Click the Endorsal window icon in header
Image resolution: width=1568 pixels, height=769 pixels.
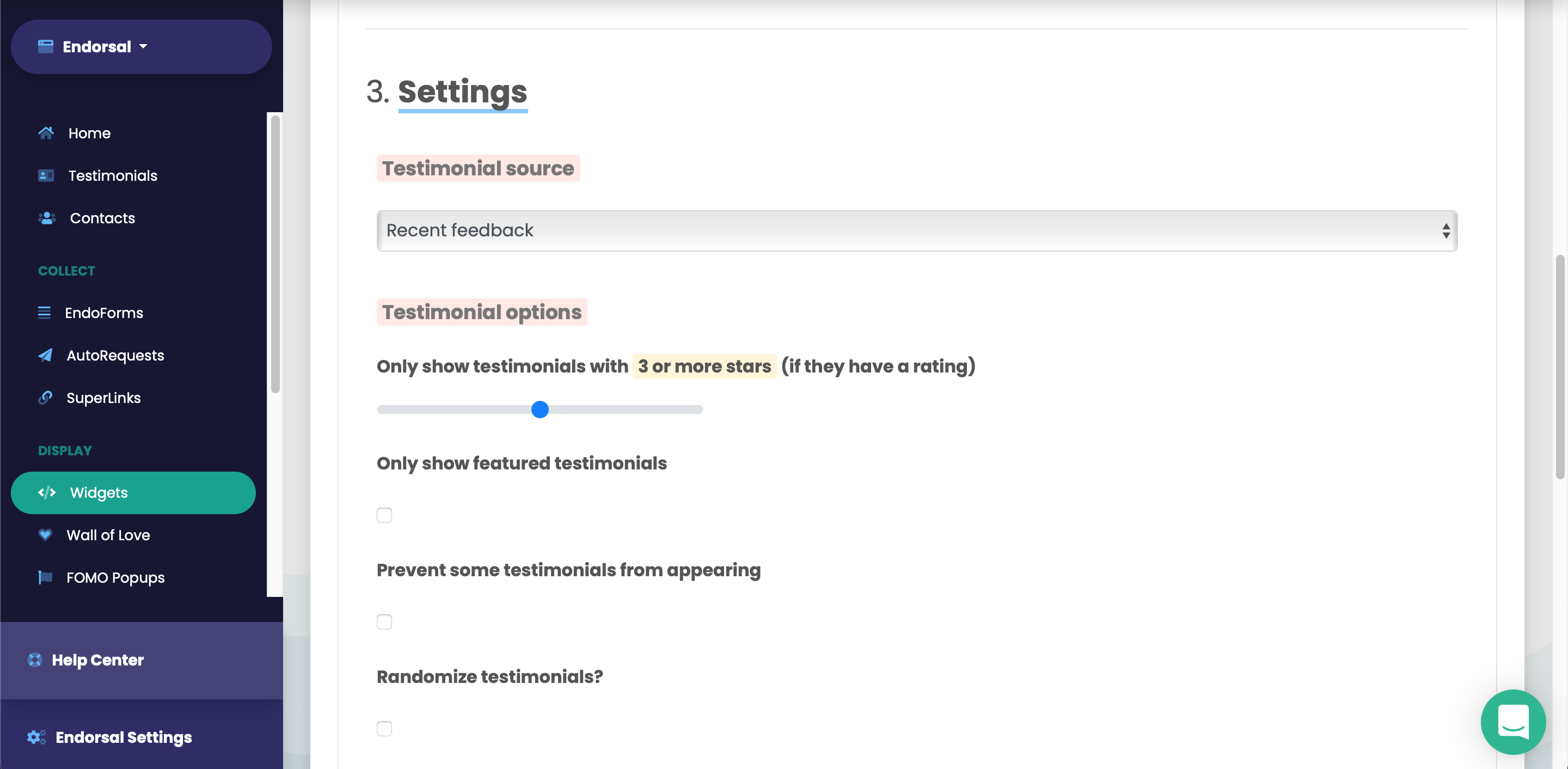[46, 46]
